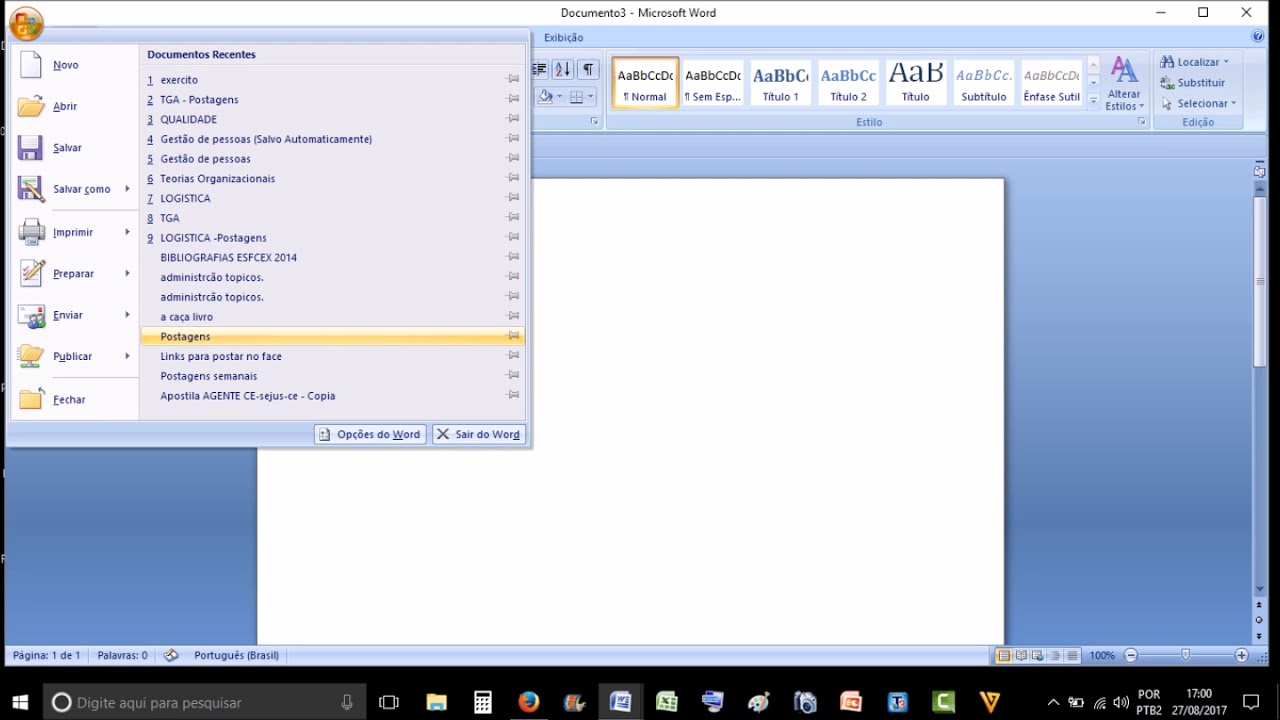Open the Localizar dropdown arrow

pyautogui.click(x=1226, y=62)
